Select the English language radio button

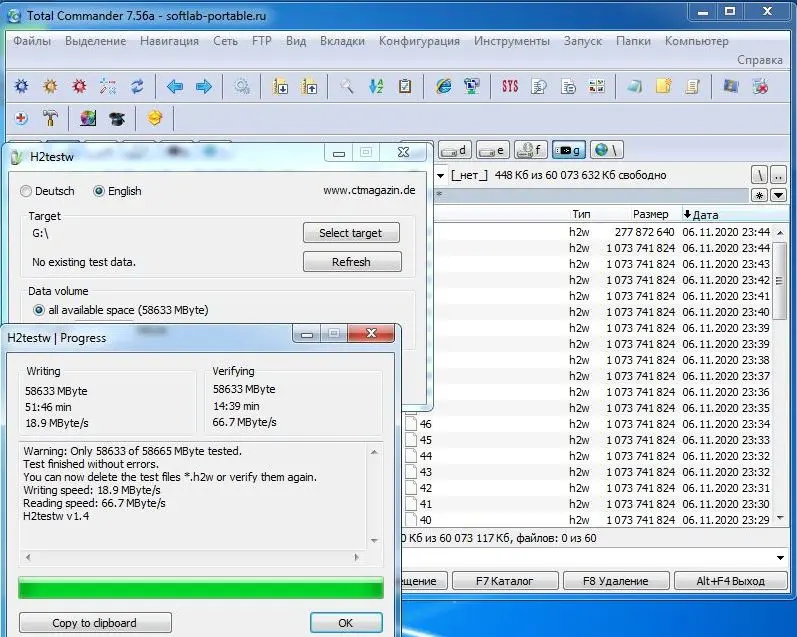(x=99, y=191)
